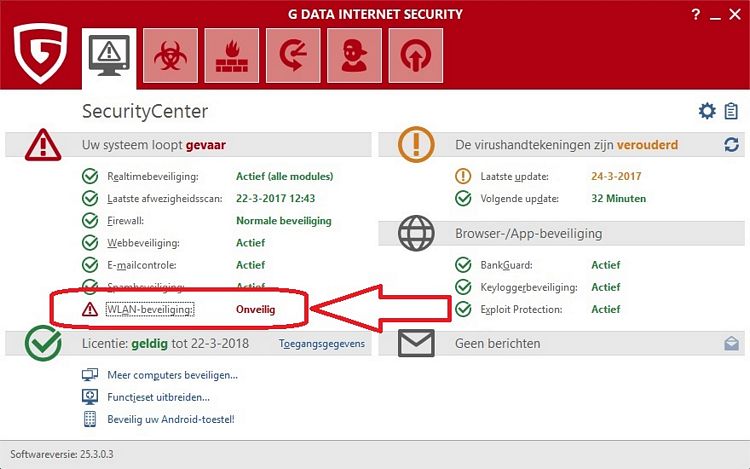Open the virus protection biohazard tab
Image resolution: width=750 pixels, height=469 pixels.
pos(170,55)
